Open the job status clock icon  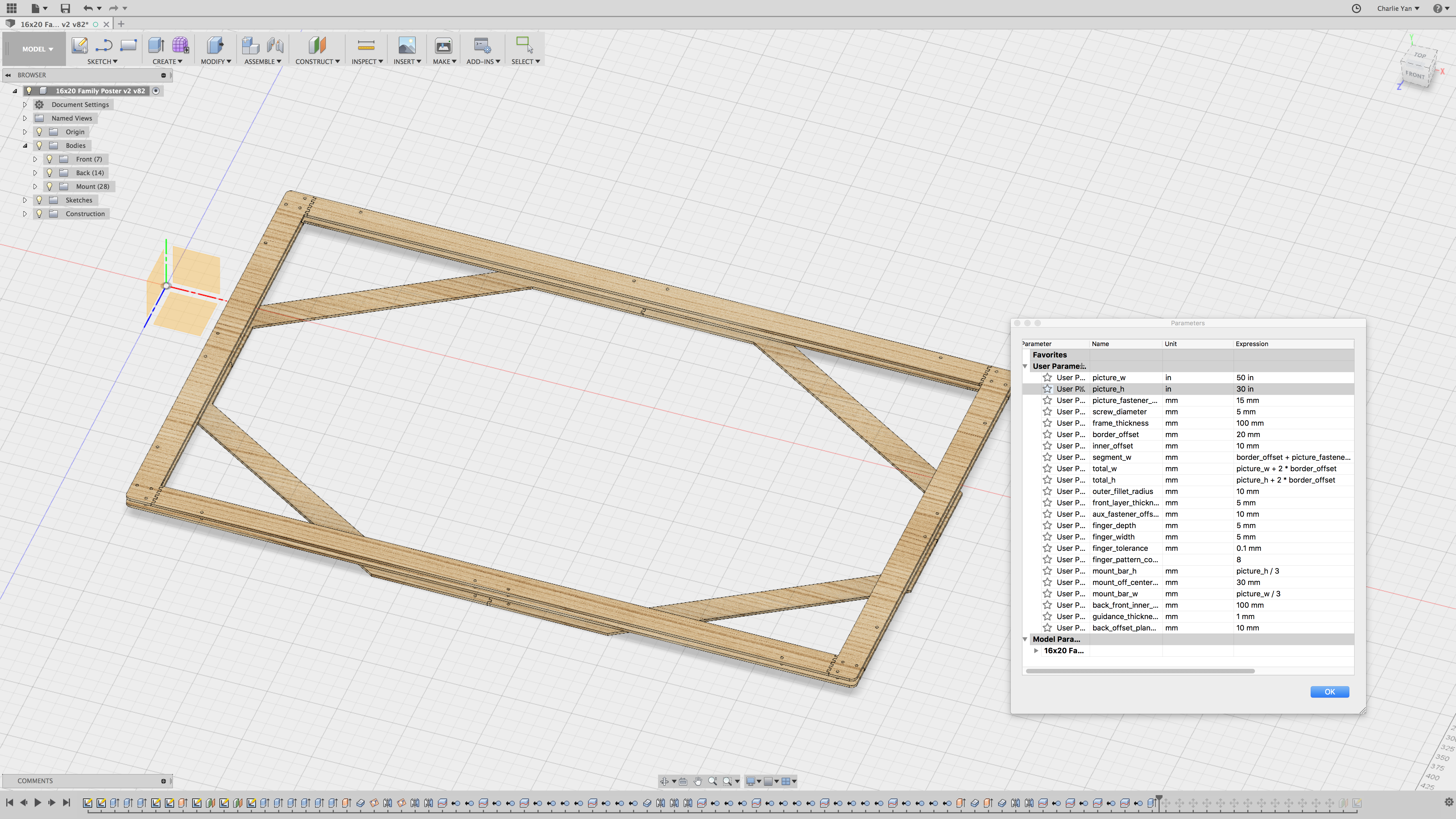pos(1356,8)
